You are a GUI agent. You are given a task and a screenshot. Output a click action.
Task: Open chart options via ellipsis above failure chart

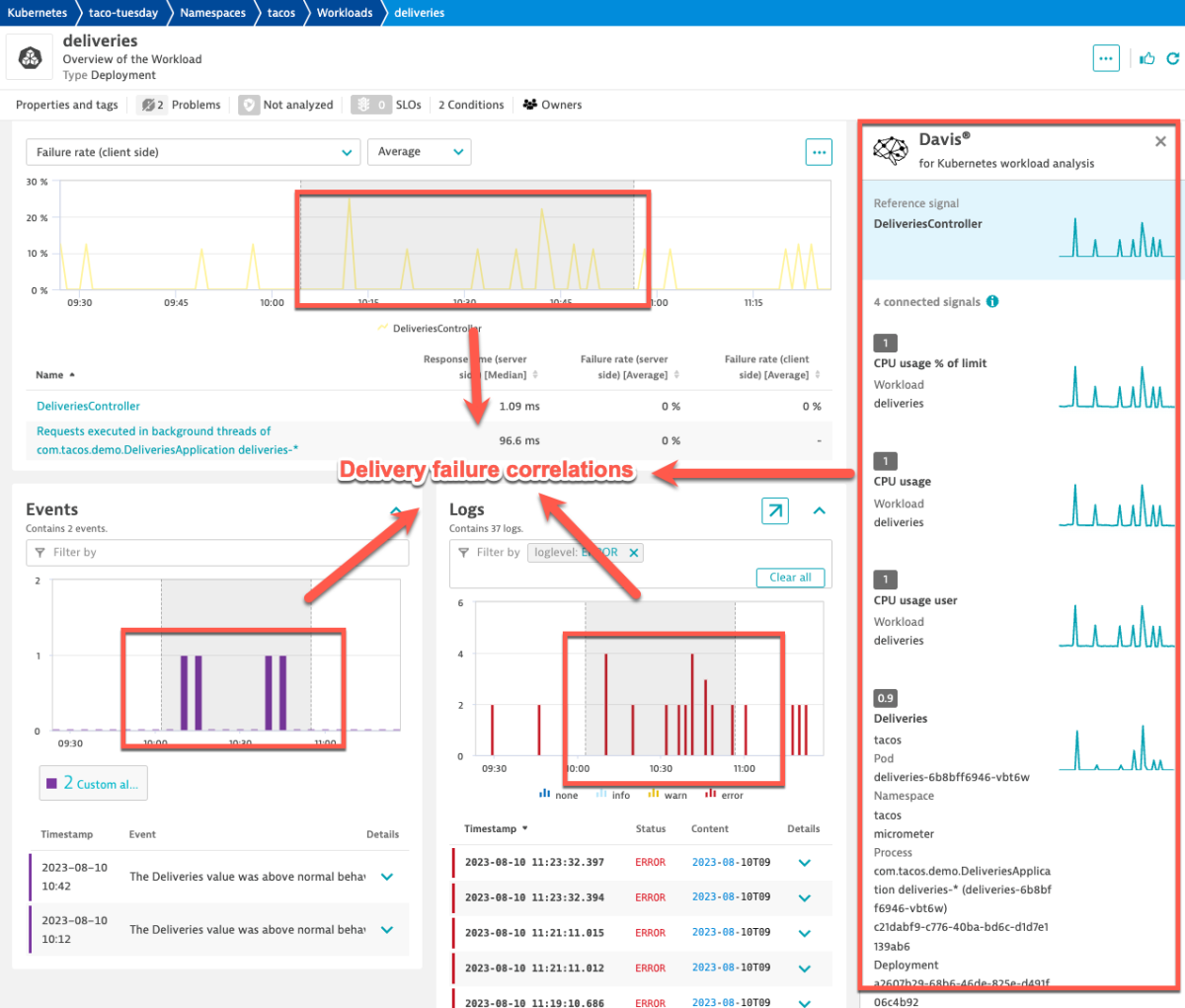[819, 152]
